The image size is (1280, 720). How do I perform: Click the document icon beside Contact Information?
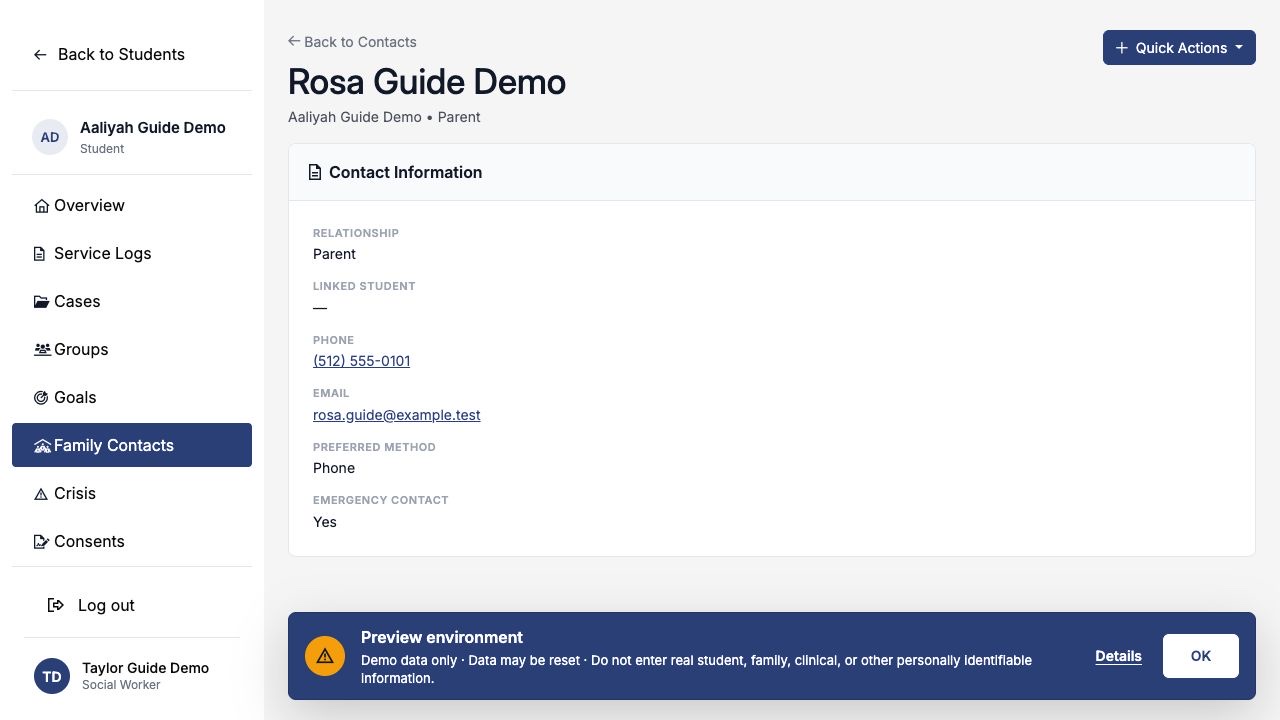click(315, 173)
